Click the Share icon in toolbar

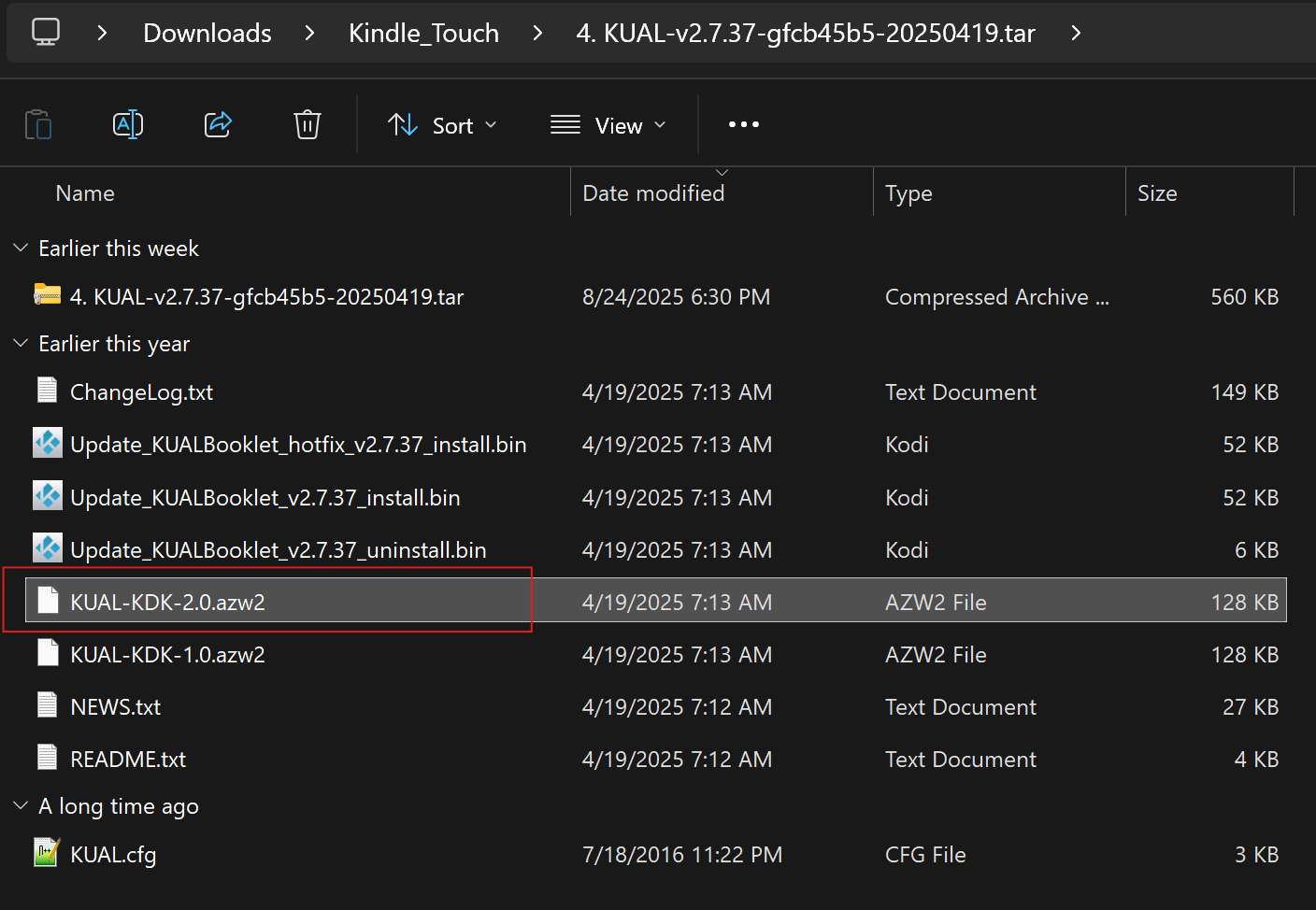tap(218, 124)
